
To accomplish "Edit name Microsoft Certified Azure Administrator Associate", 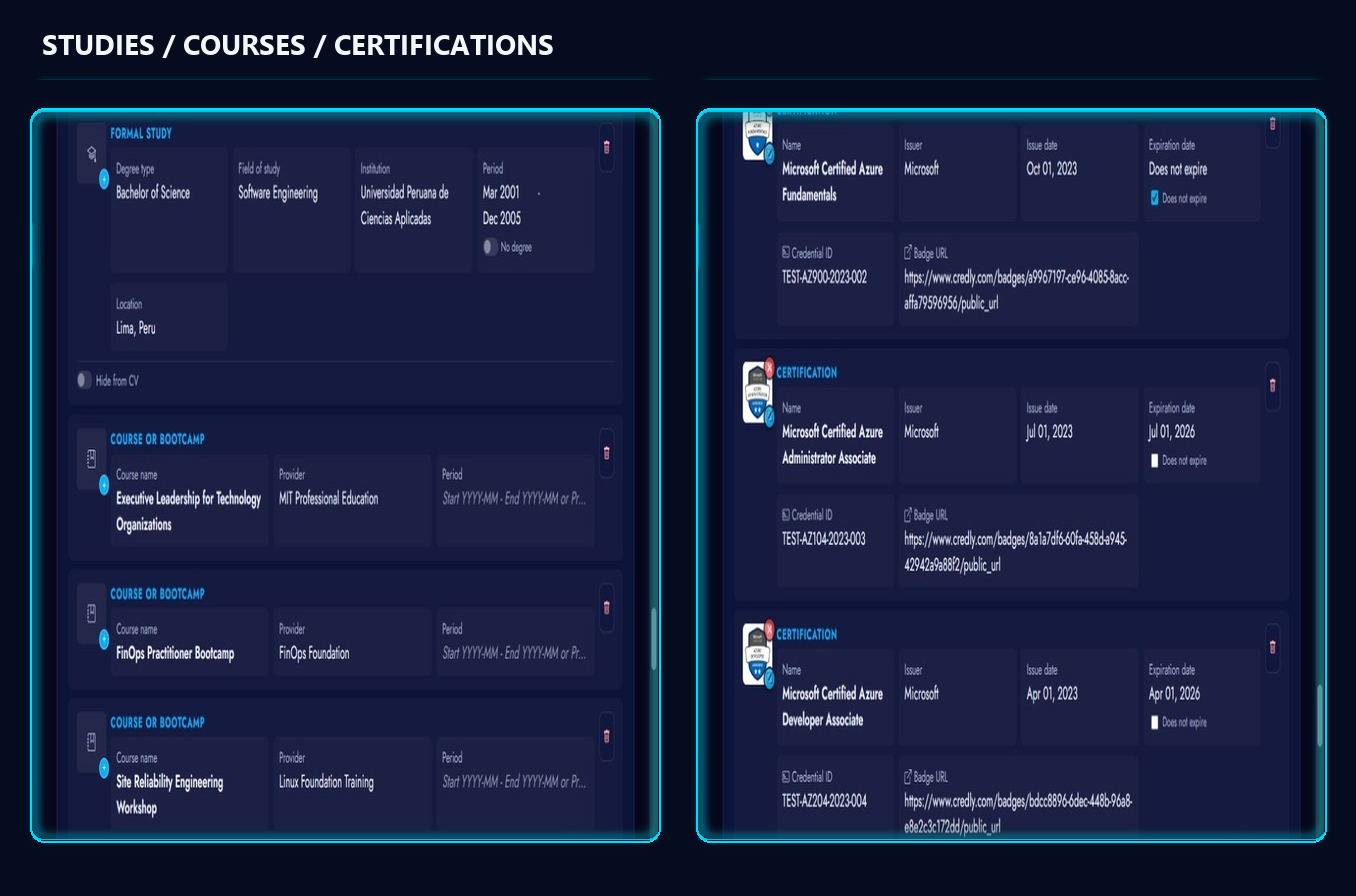I will pos(835,435).
